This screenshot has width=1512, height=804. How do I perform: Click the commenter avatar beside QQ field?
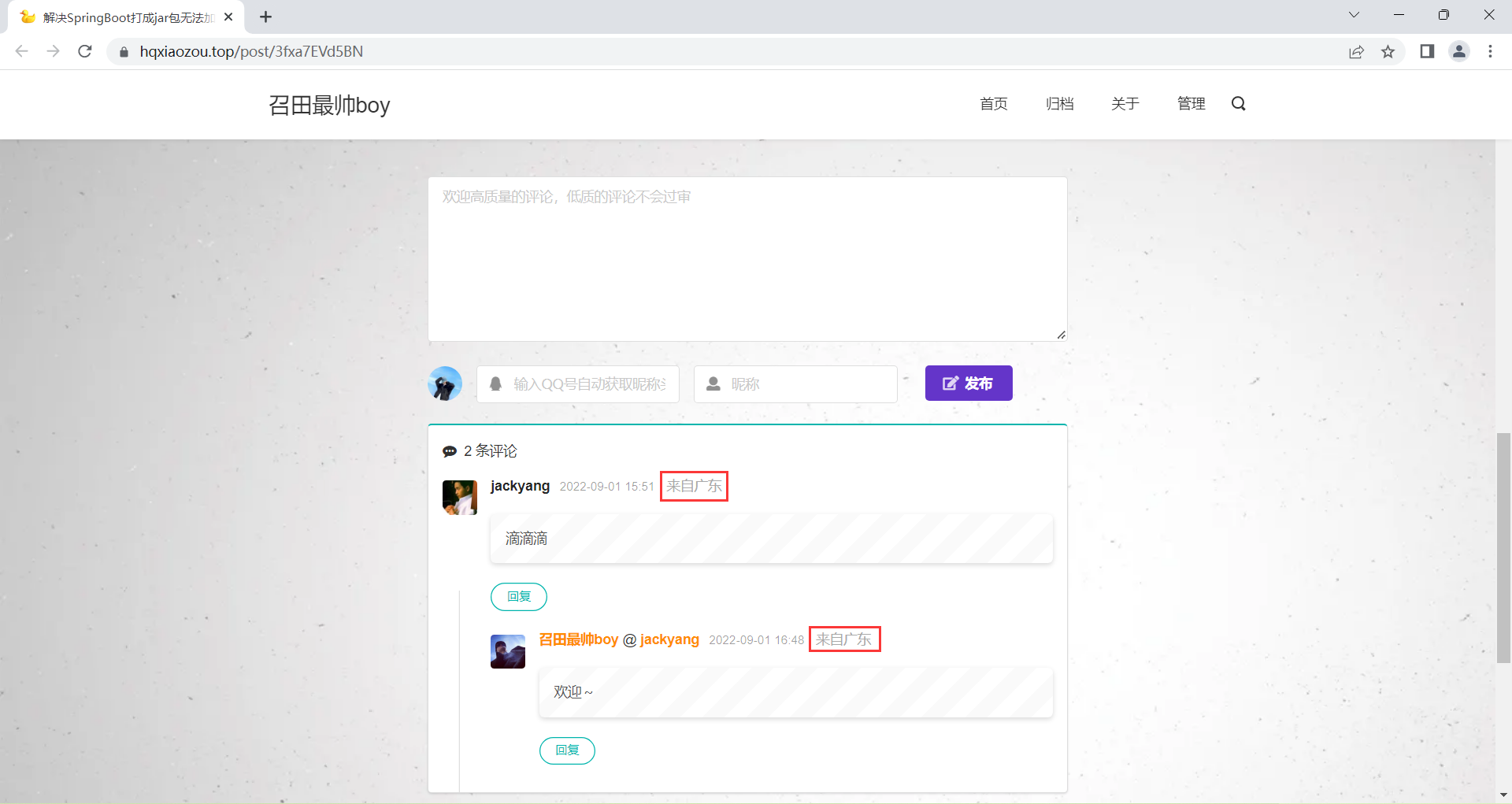pyautogui.click(x=445, y=383)
